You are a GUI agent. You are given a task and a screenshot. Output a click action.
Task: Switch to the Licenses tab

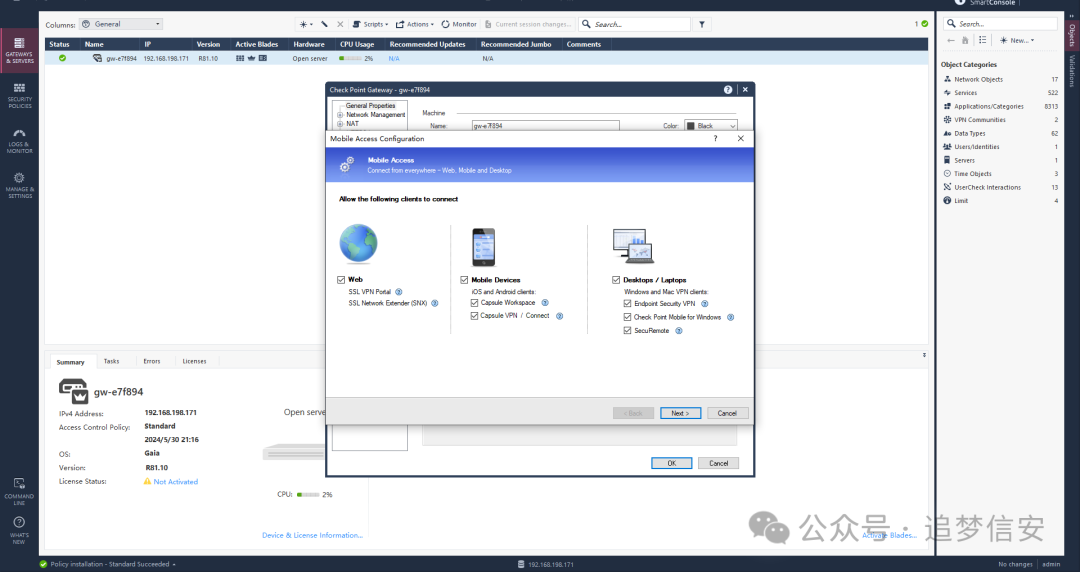[x=194, y=361]
